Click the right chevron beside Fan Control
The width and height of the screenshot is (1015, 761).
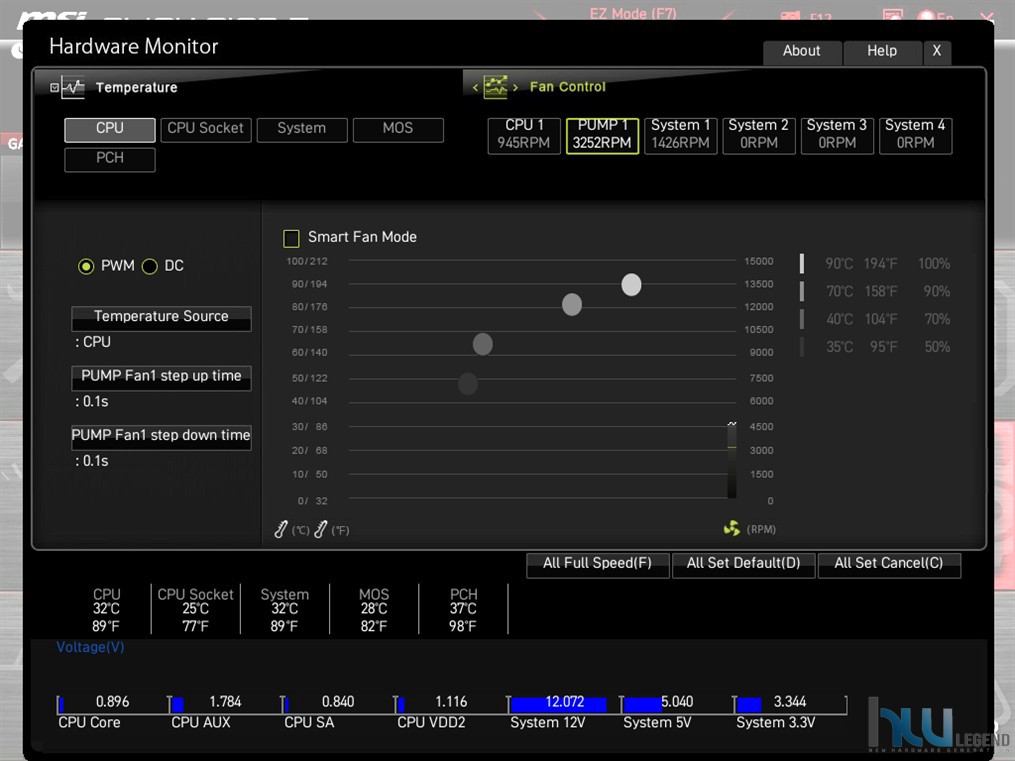pyautogui.click(x=515, y=87)
